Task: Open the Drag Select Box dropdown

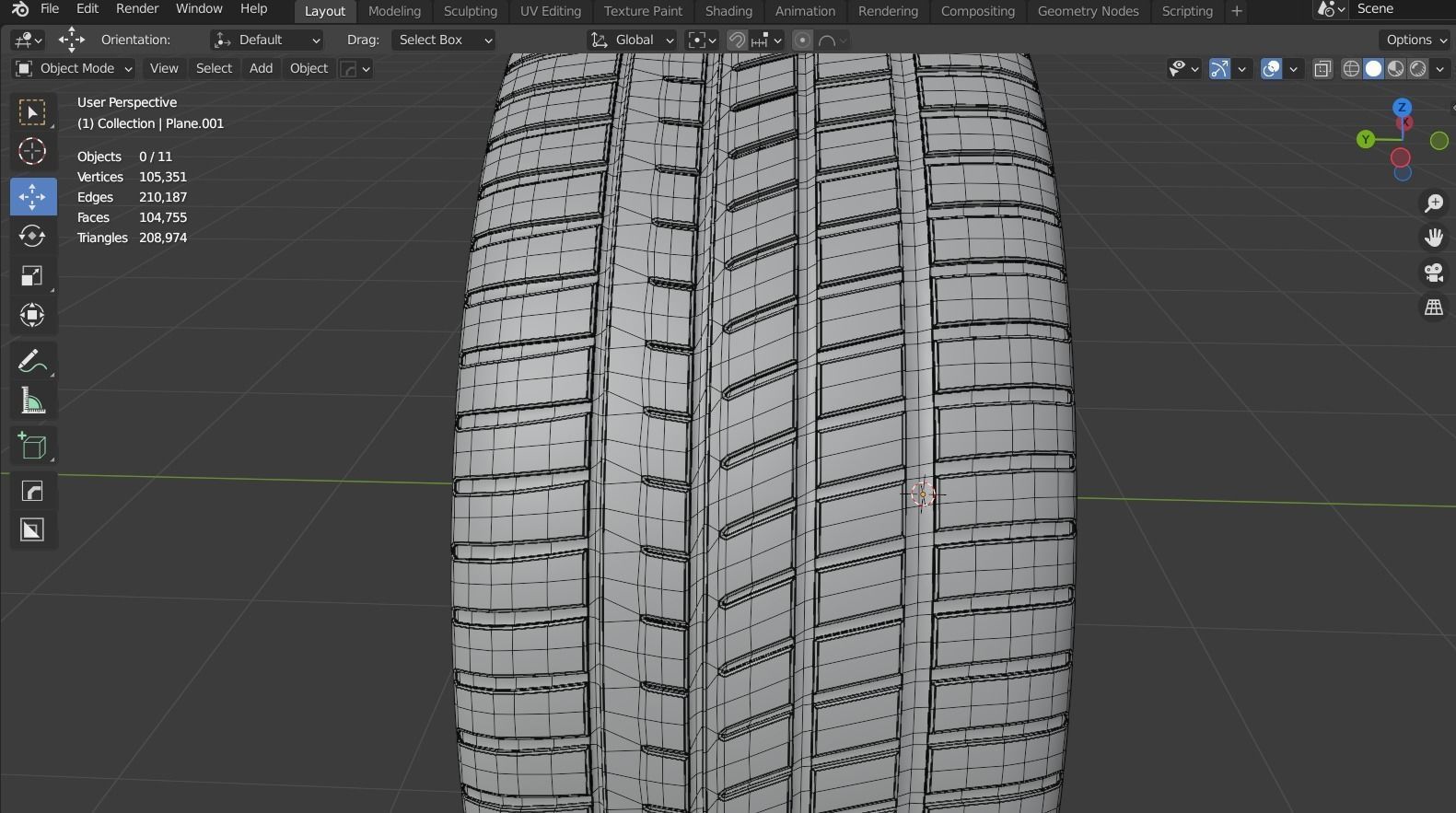Action: point(443,40)
